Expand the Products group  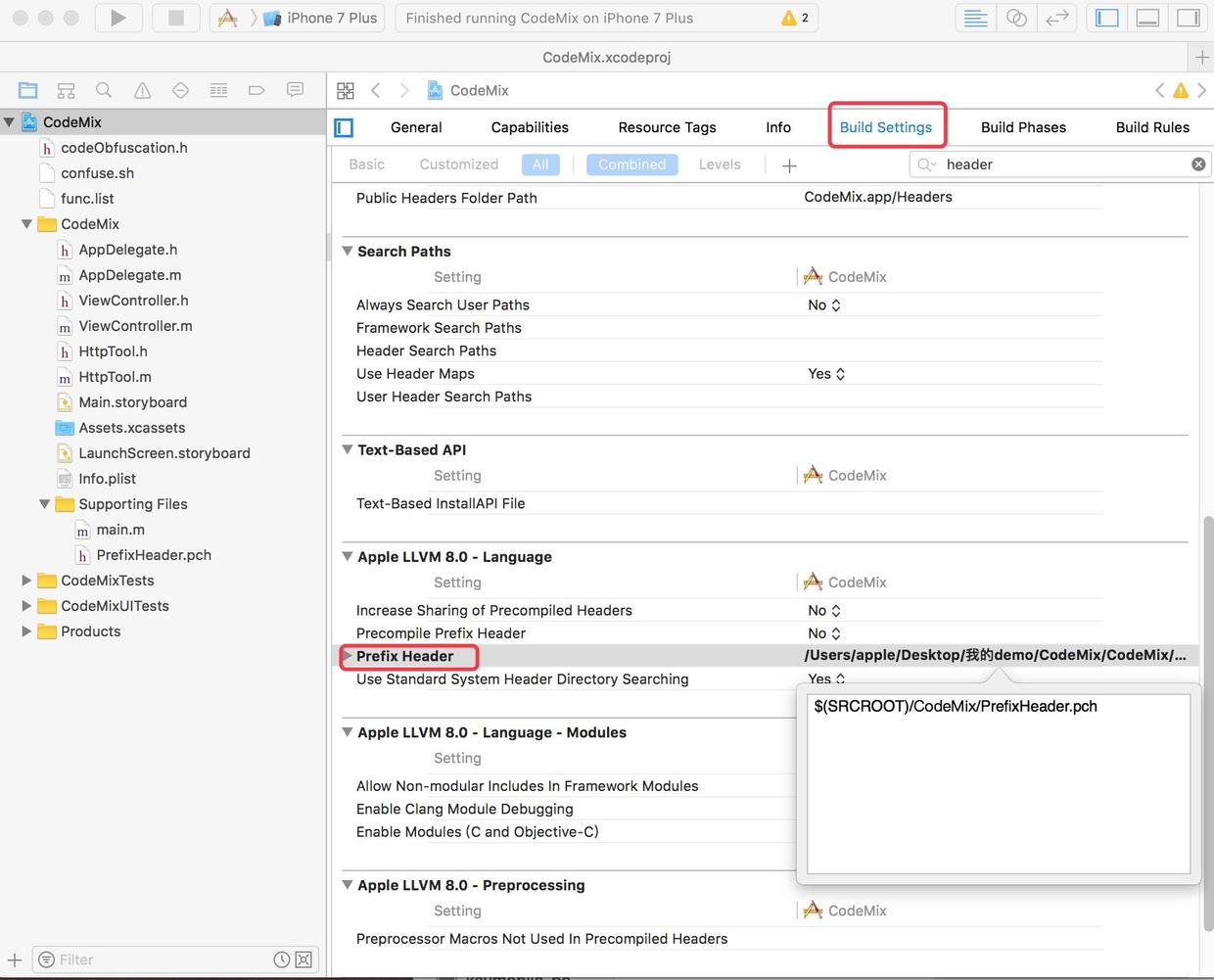pyautogui.click(x=26, y=631)
